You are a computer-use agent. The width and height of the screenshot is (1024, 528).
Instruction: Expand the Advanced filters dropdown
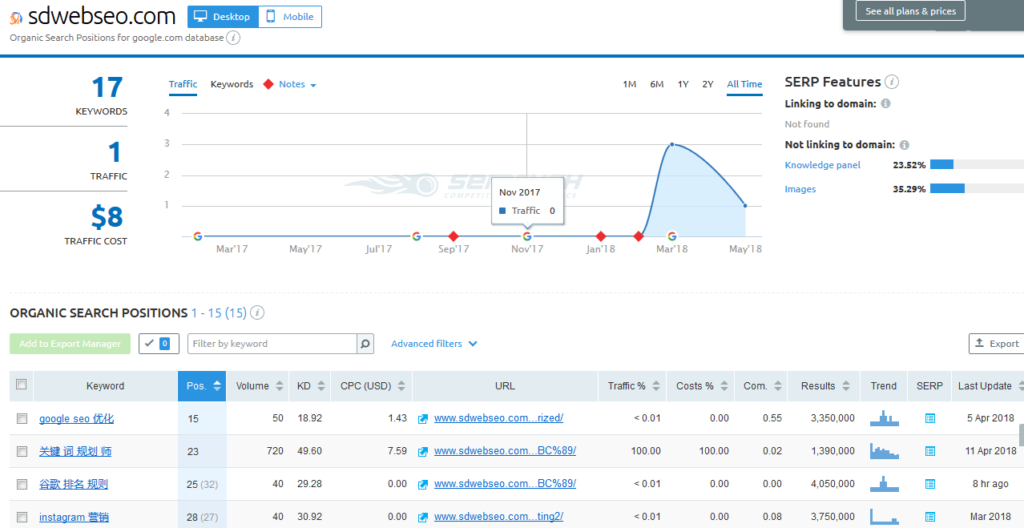coord(434,344)
